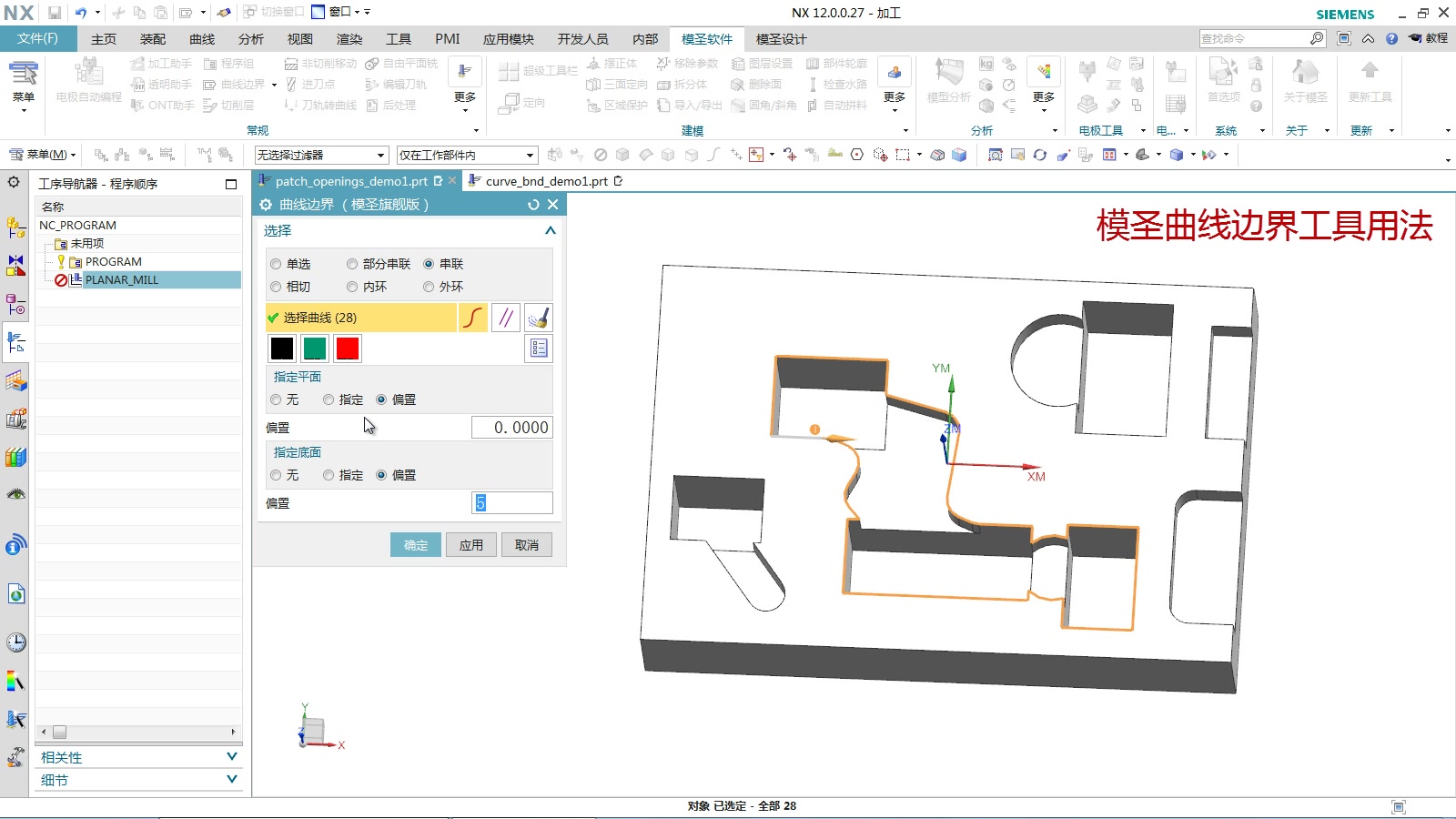Viewport: 1456px width, 819px height.
Task: Click the parallel lines icon in the dialog
Action: coord(506,318)
